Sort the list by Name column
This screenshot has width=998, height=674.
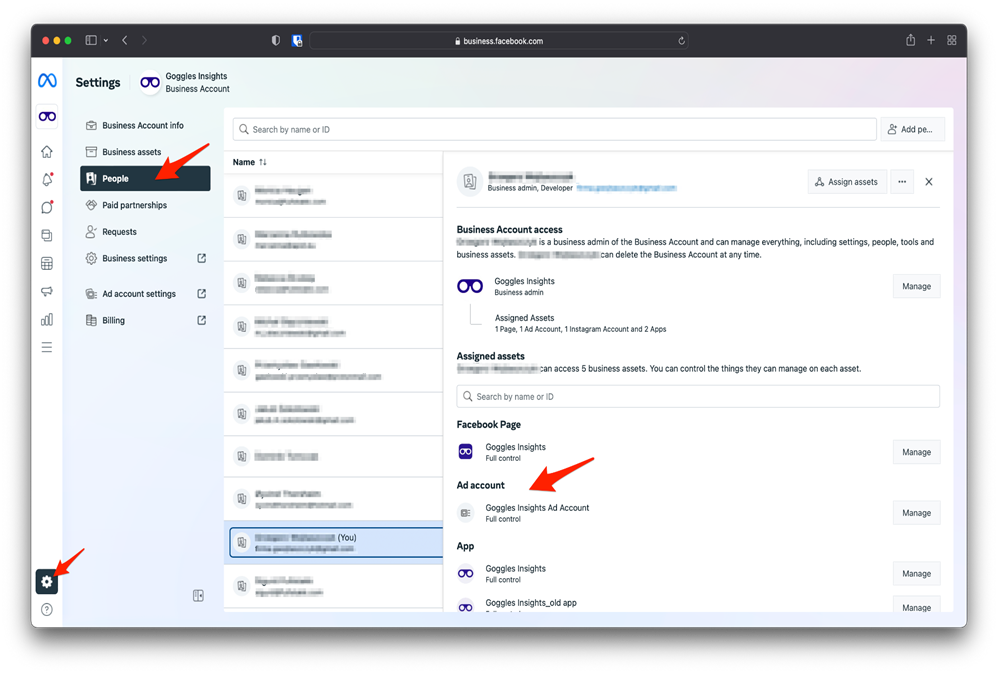[x=250, y=162]
